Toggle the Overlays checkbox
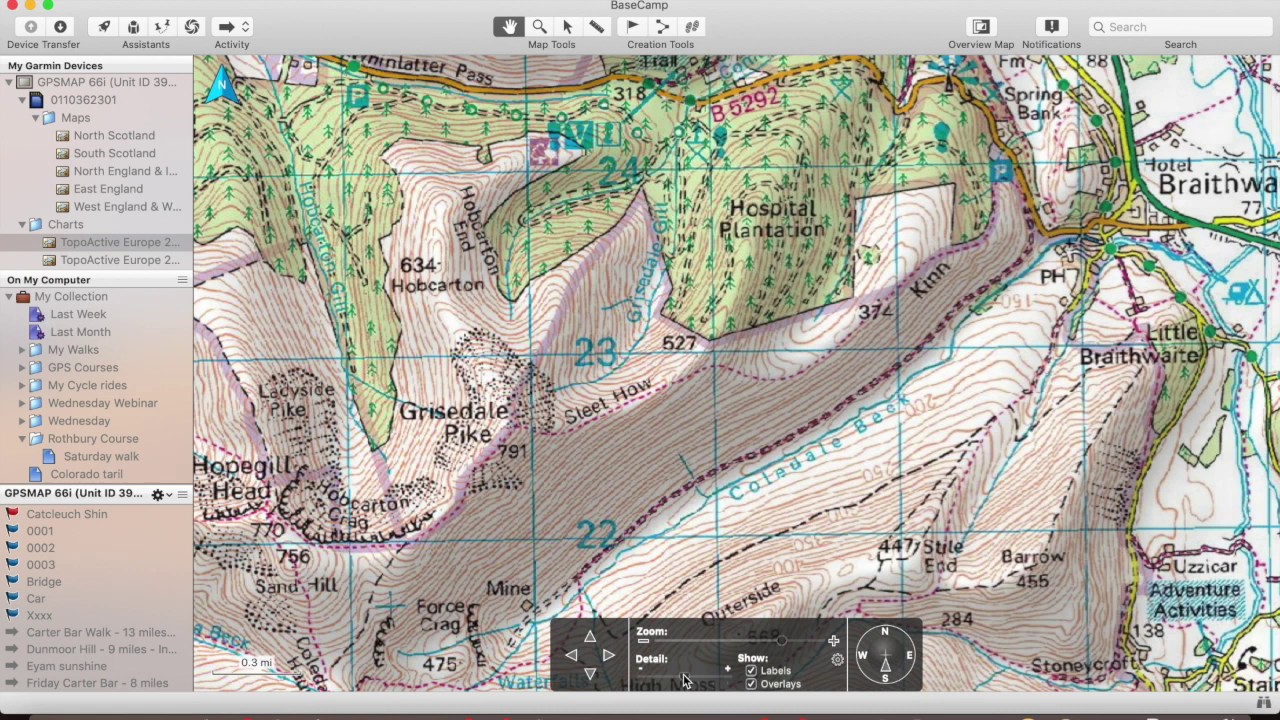Viewport: 1280px width, 720px height. click(x=751, y=684)
